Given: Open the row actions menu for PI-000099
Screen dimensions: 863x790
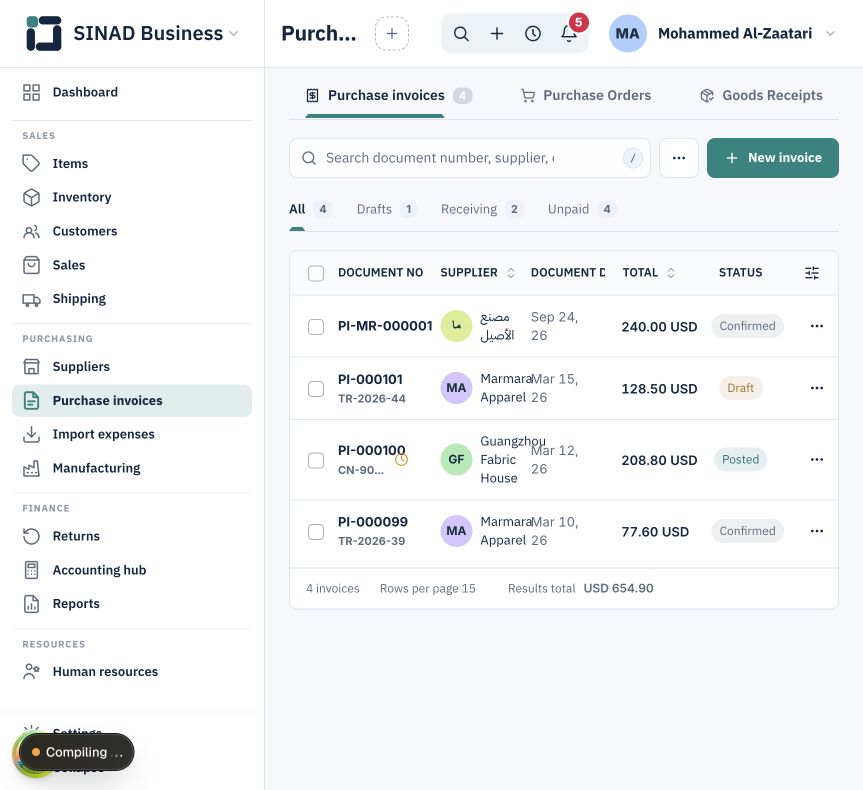Looking at the screenshot, I should (x=817, y=531).
